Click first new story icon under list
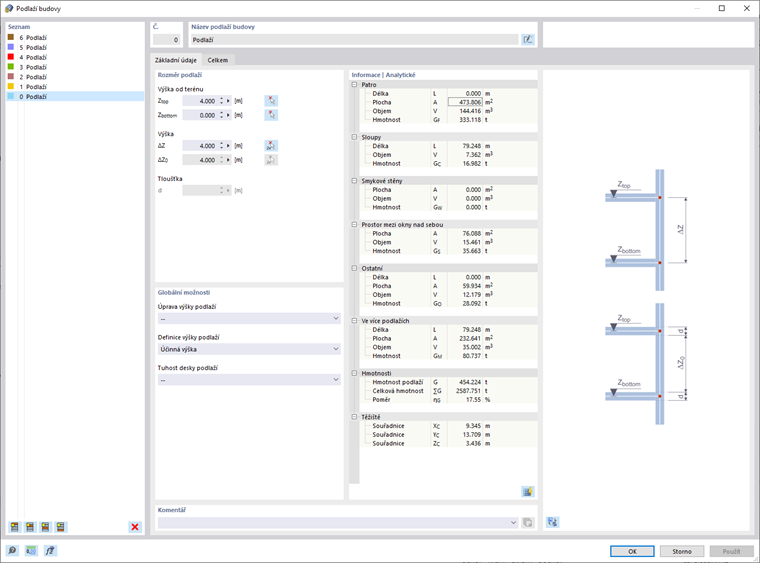Image resolution: width=760 pixels, height=563 pixels. (15, 527)
